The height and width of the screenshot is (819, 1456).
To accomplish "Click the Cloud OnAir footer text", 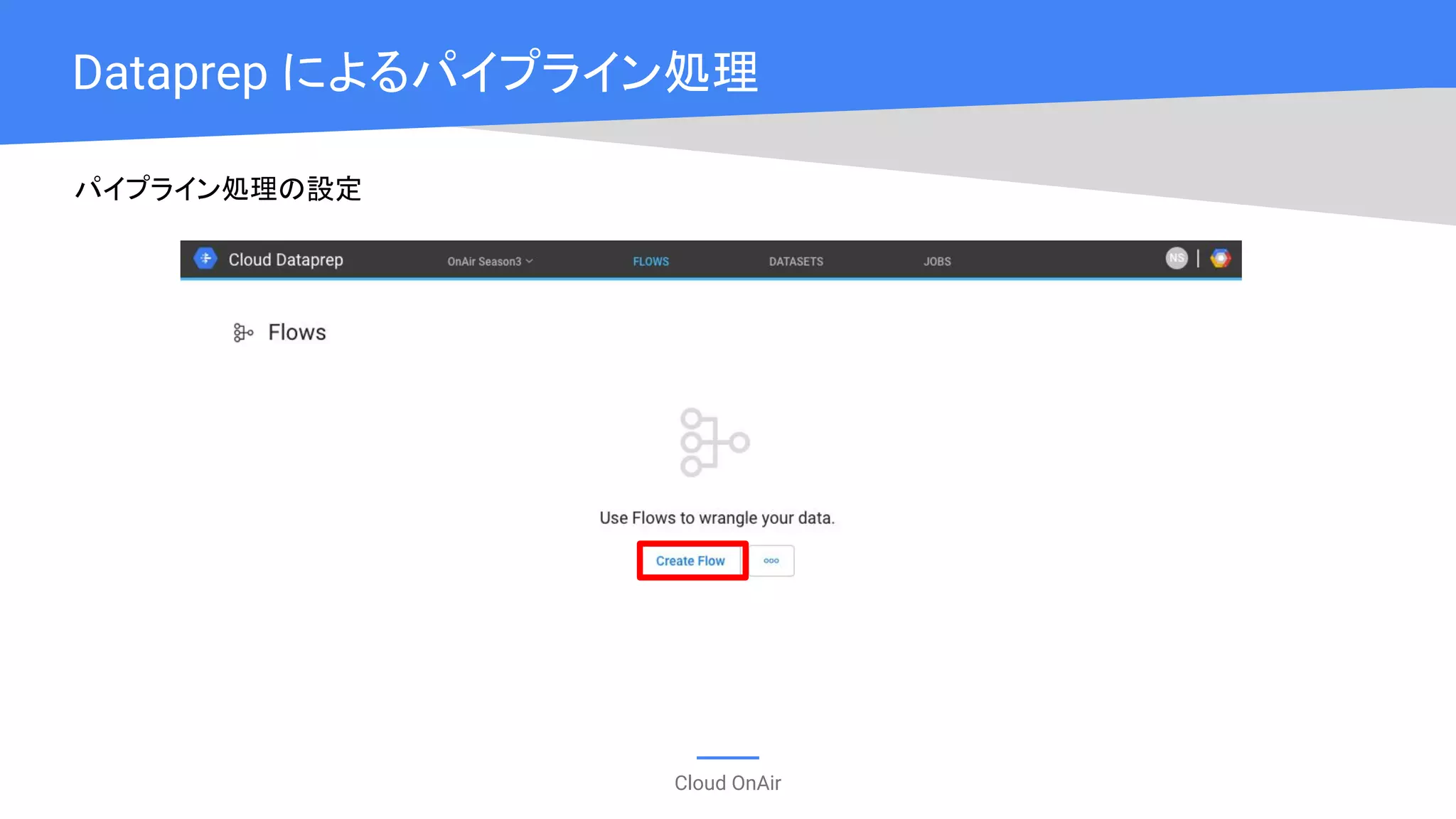I will [727, 783].
